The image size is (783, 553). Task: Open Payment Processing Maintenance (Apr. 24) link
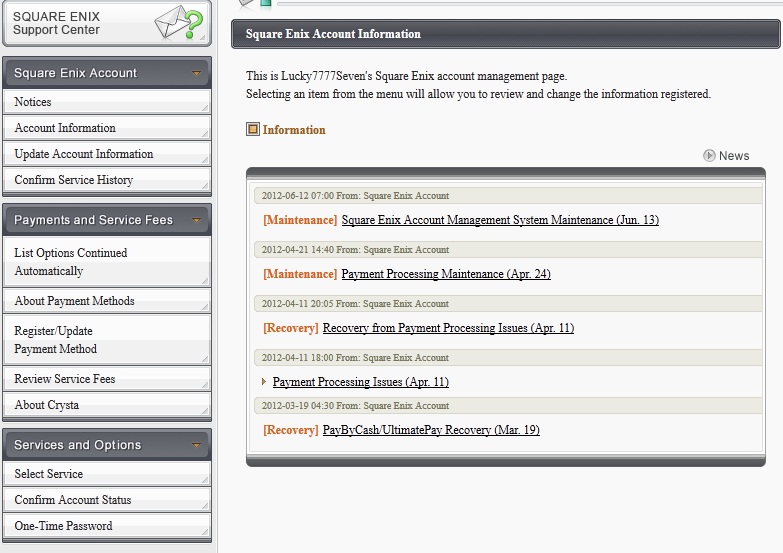446,274
